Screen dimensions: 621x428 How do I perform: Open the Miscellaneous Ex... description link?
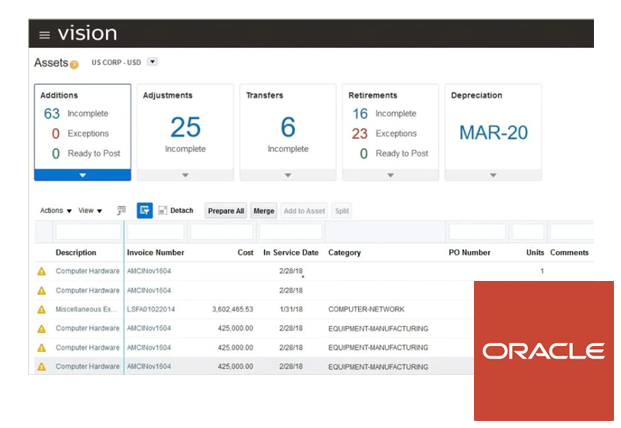click(86, 309)
